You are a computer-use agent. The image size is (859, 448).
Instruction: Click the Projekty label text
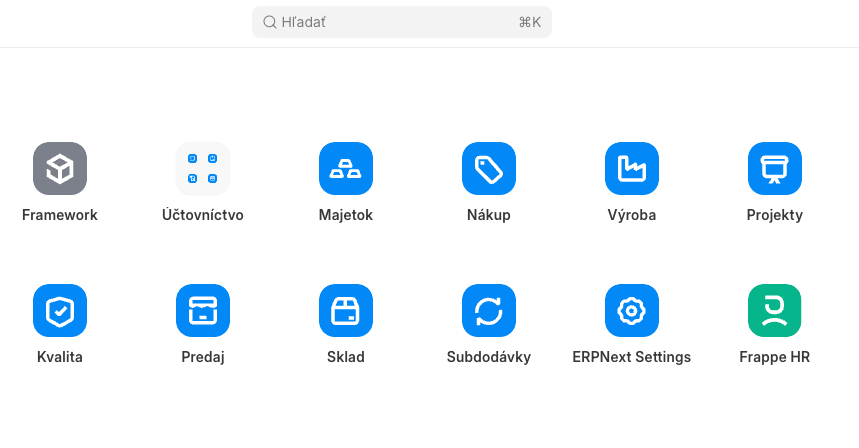(x=775, y=215)
